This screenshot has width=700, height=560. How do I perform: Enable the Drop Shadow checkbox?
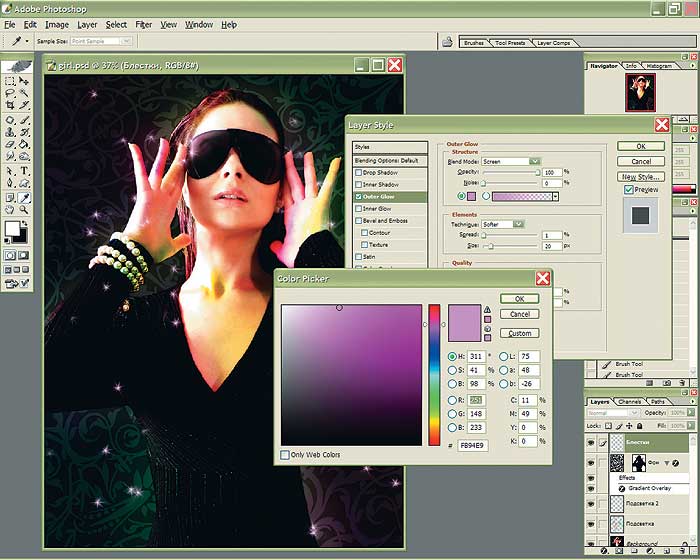click(358, 172)
